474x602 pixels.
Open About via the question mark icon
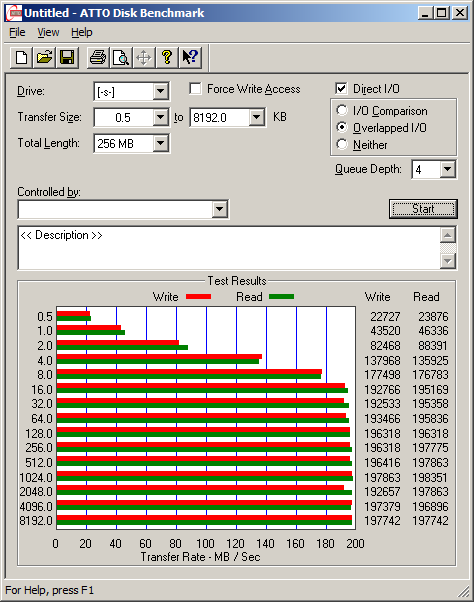(x=167, y=58)
